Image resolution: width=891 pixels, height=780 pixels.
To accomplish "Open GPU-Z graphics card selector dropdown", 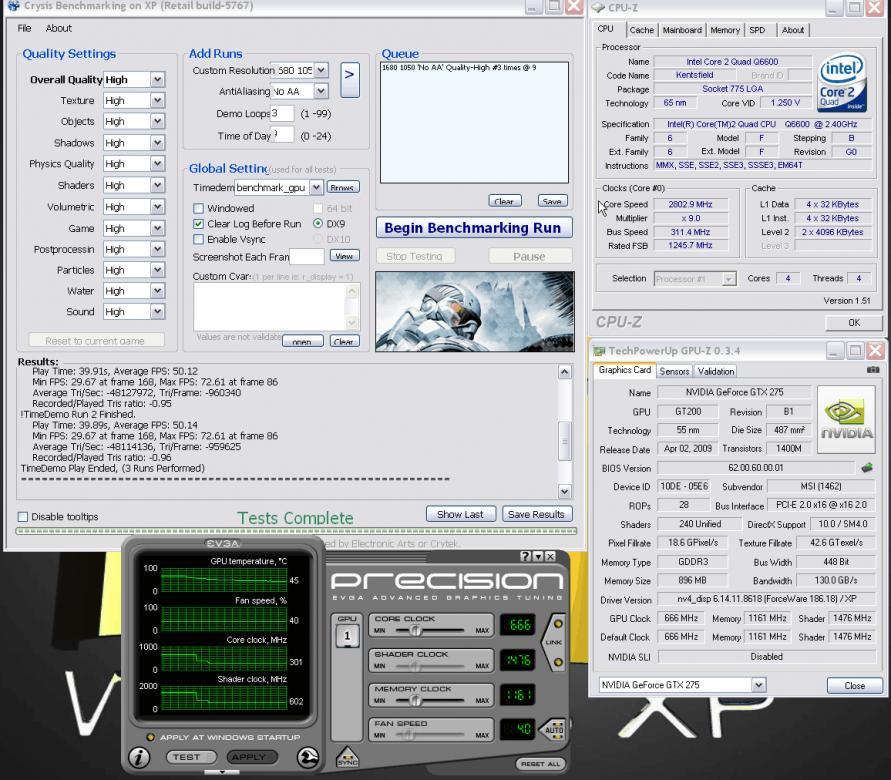I will coord(759,685).
